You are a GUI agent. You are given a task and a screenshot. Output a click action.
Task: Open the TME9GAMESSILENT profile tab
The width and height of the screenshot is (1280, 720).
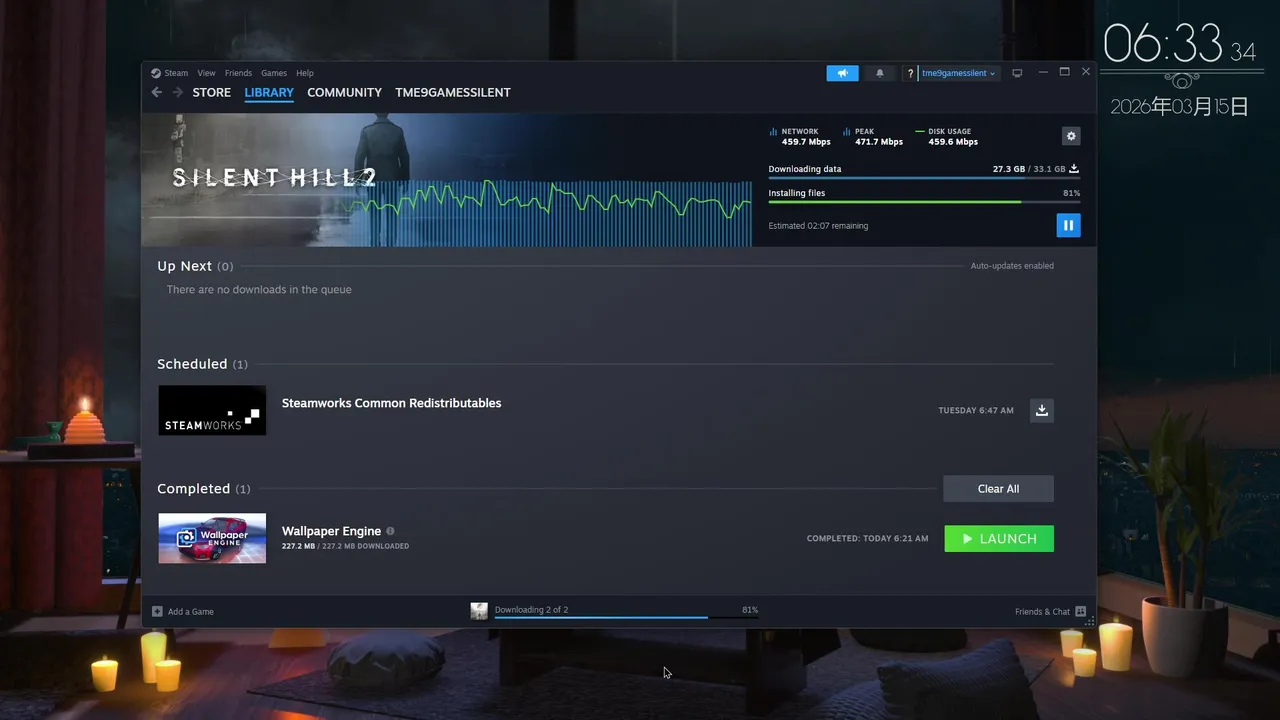tap(453, 92)
